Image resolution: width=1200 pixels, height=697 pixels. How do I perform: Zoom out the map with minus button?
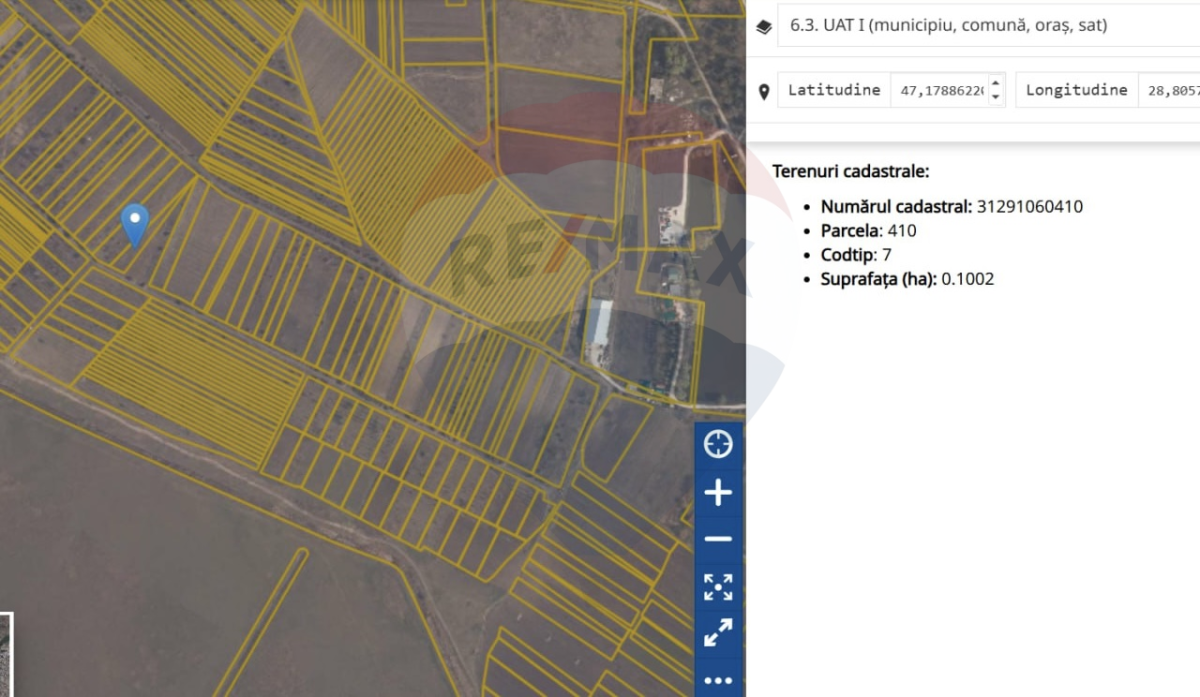[718, 539]
